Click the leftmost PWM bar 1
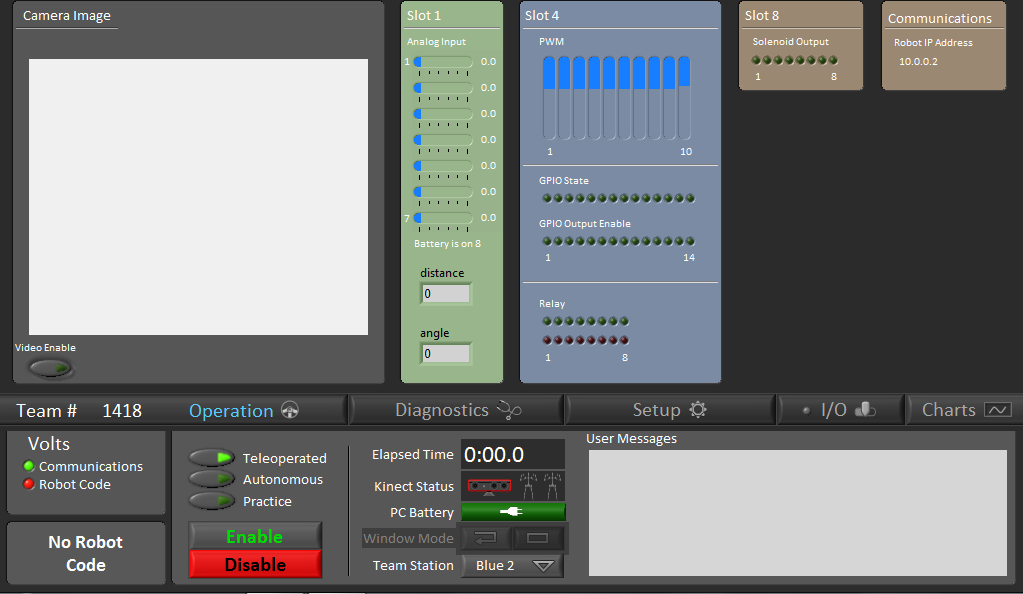 549,98
